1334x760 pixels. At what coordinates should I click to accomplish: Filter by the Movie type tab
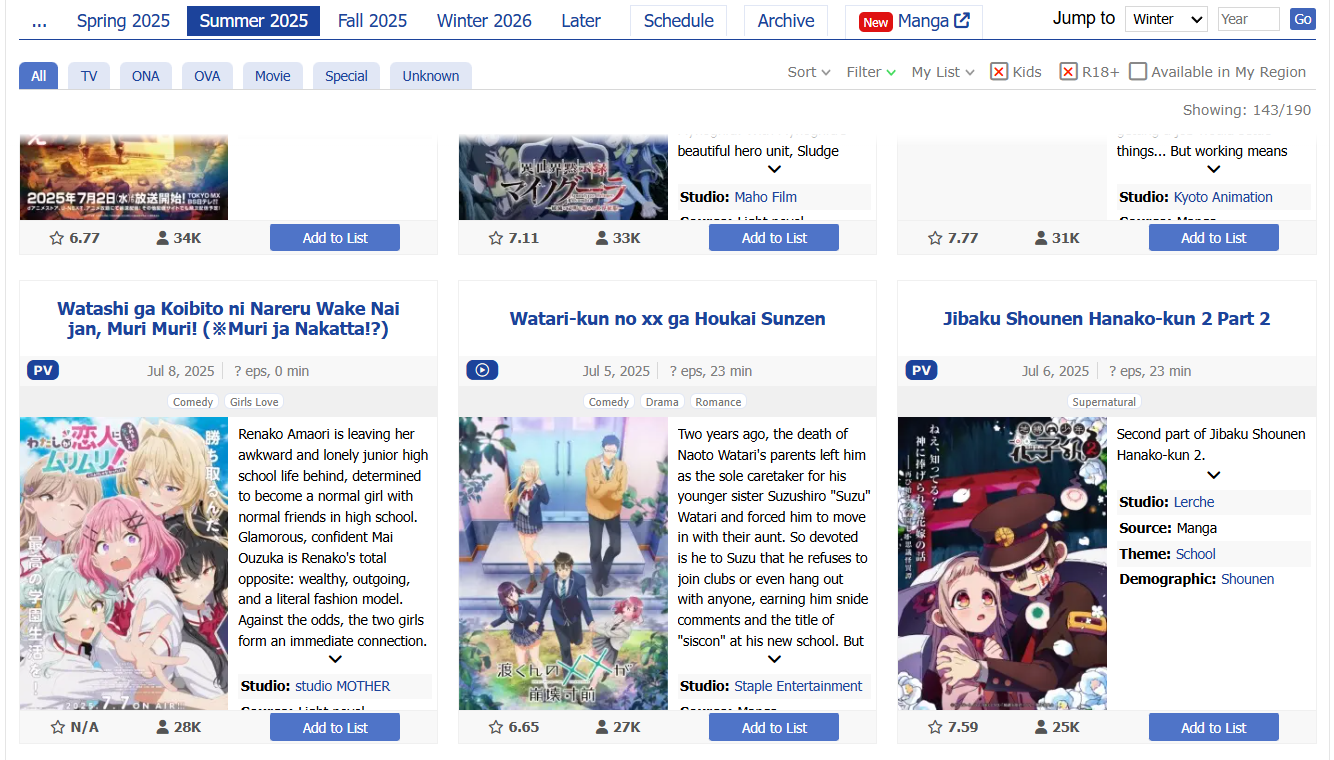(x=273, y=76)
